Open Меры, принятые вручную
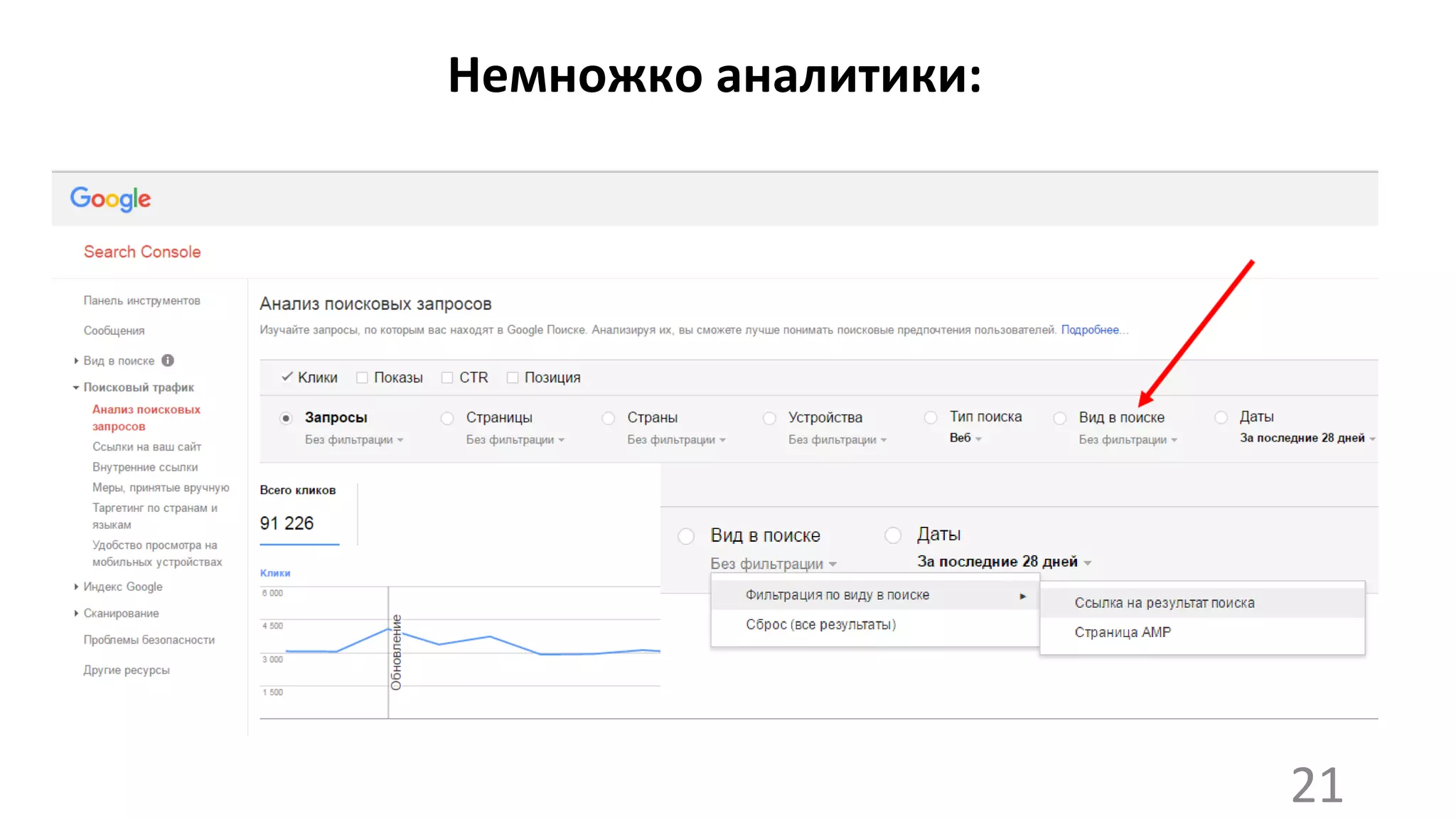The image size is (1456, 819). [161, 488]
